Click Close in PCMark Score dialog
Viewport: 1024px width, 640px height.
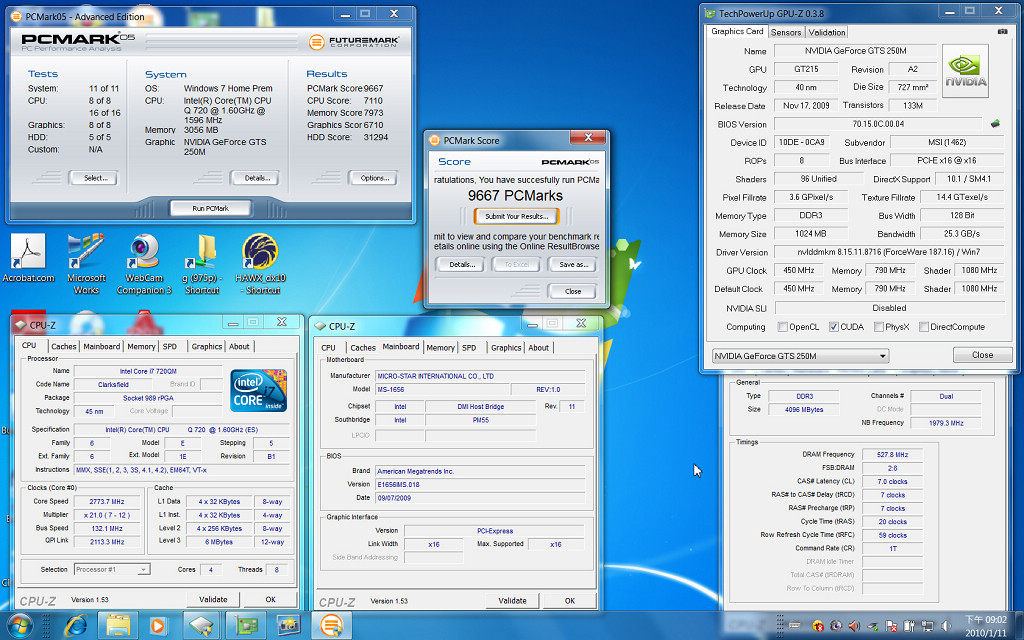pyautogui.click(x=573, y=291)
